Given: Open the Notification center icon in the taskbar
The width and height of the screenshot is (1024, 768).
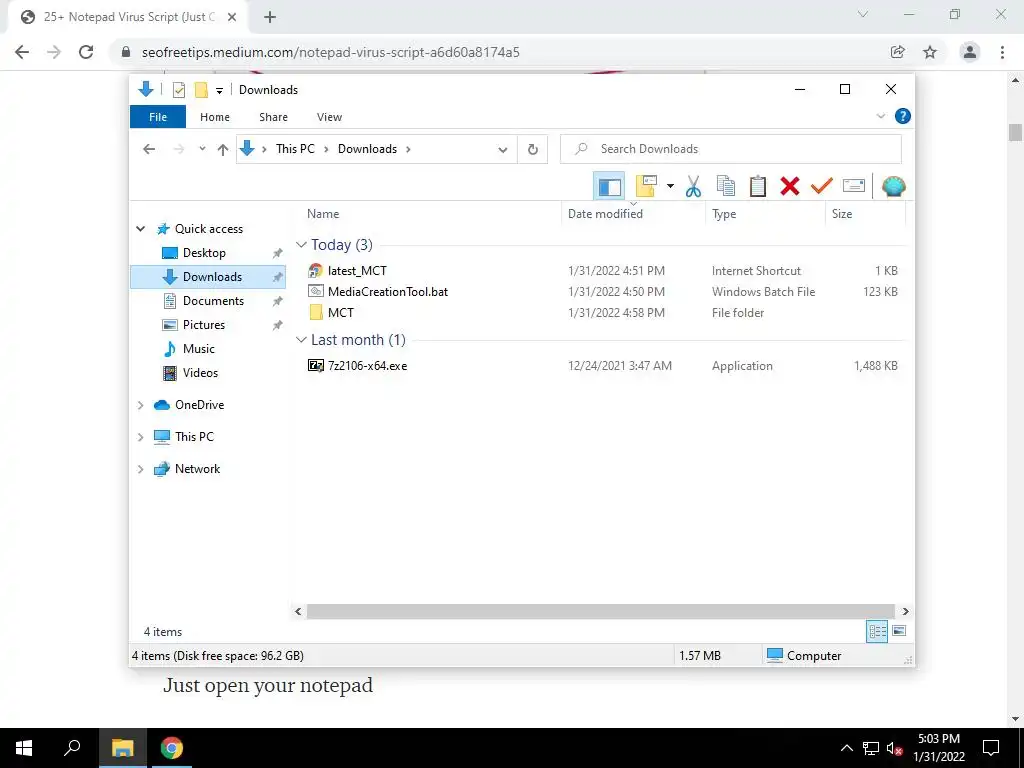Looking at the screenshot, I should tap(991, 748).
